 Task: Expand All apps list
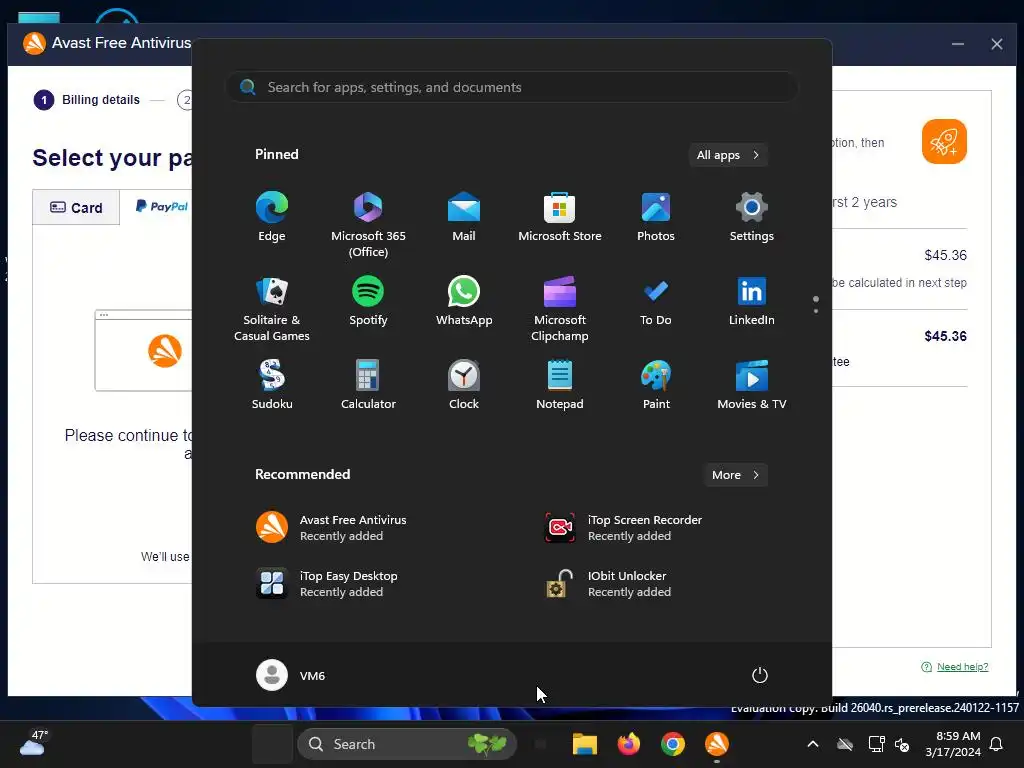(x=728, y=155)
